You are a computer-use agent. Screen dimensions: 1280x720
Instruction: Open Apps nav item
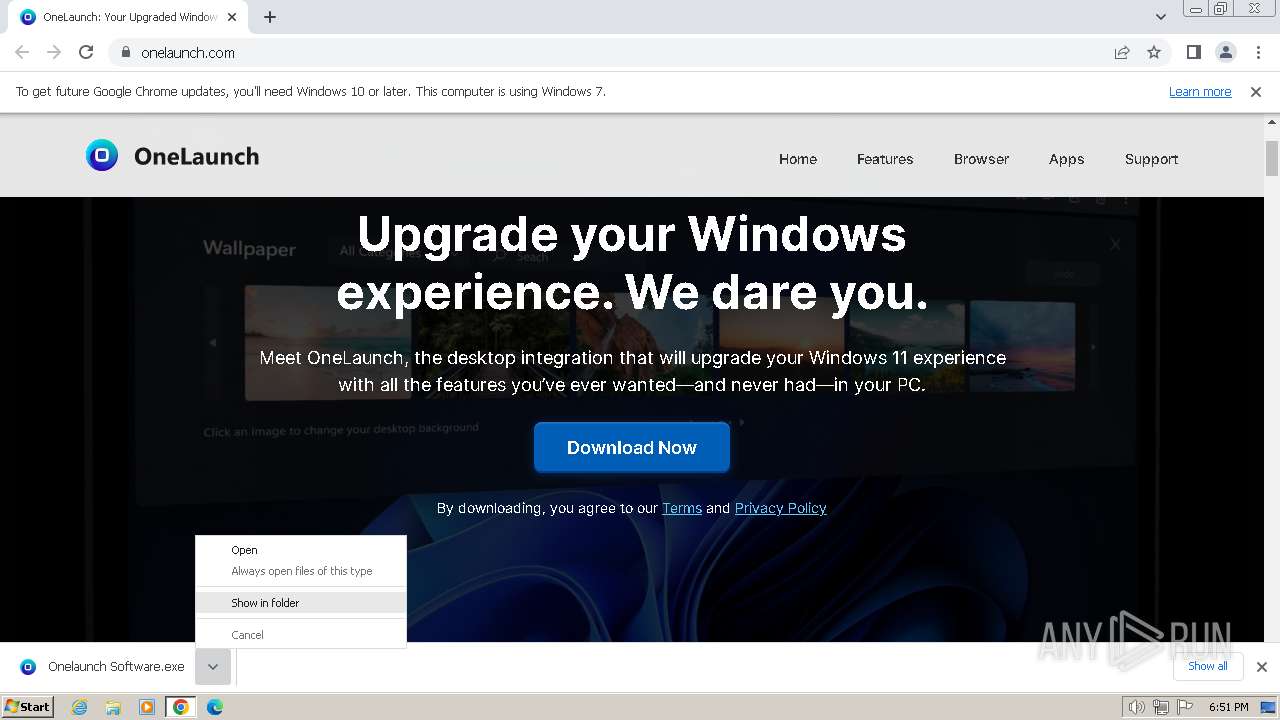1066,159
